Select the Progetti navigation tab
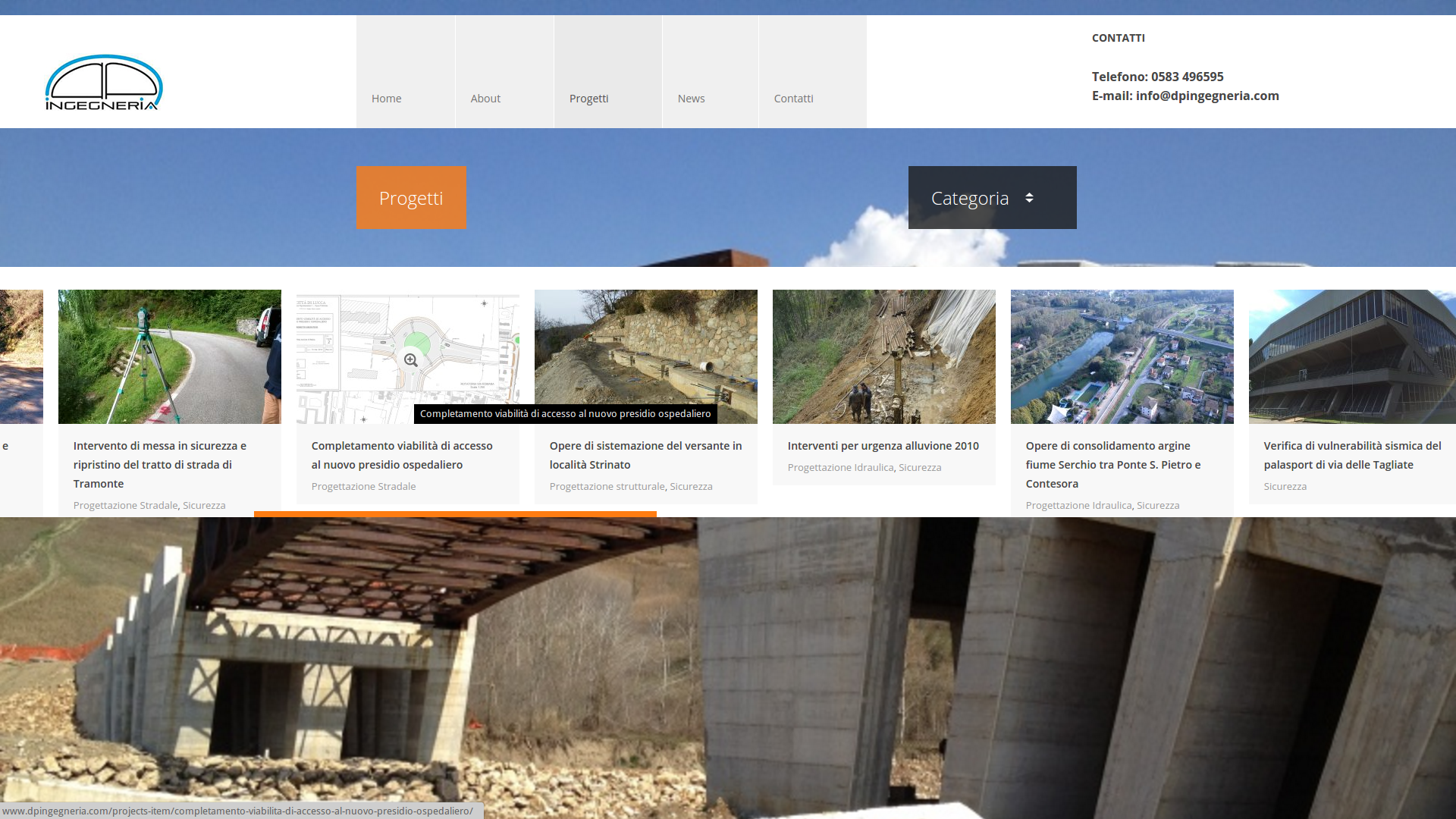1456x819 pixels. click(589, 99)
